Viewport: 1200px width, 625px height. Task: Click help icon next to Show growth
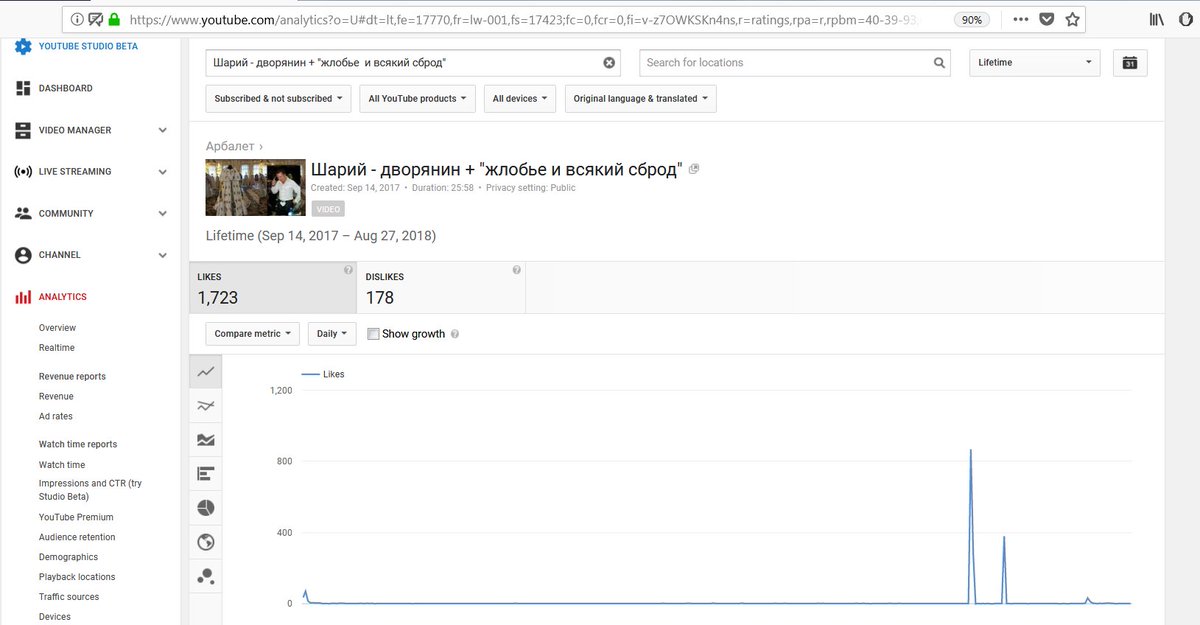coord(455,334)
